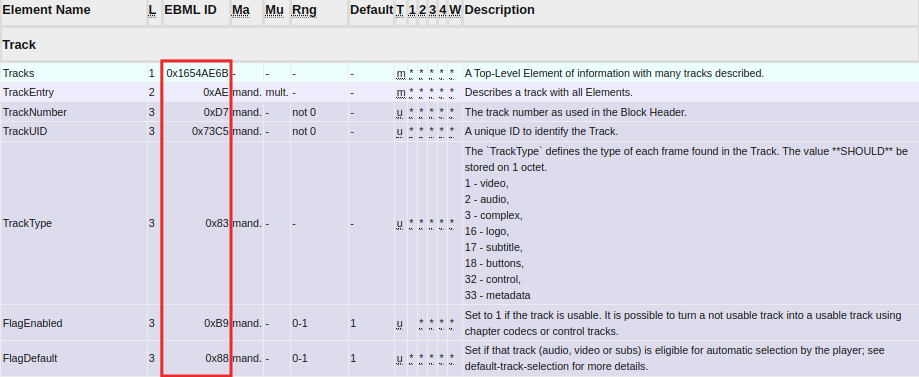Click the abbreviated Mu column header
This screenshot has height=377, width=919.
pyautogui.click(x=274, y=10)
